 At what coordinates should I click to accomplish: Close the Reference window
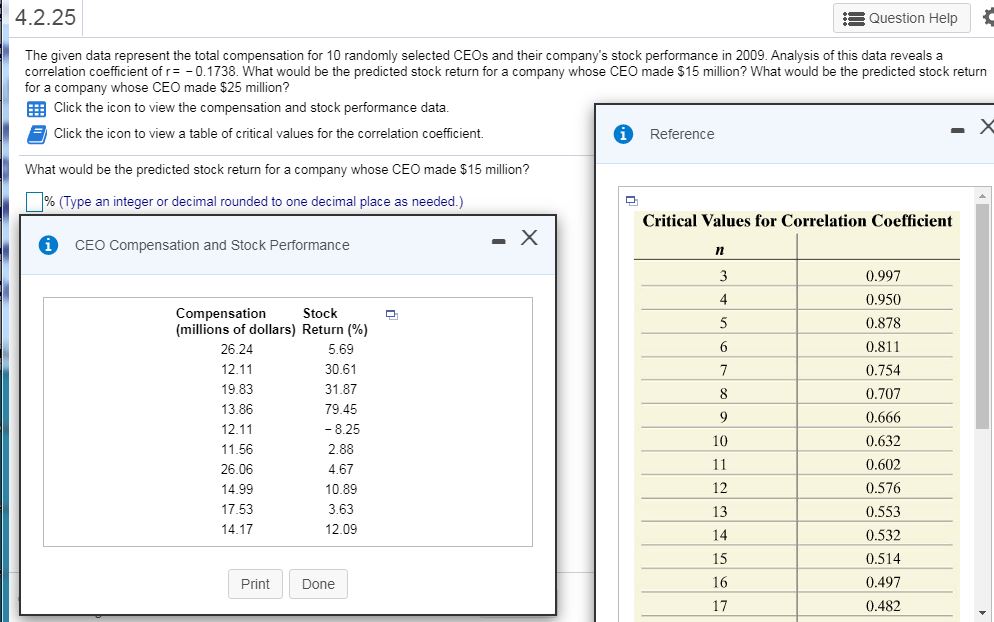[986, 127]
